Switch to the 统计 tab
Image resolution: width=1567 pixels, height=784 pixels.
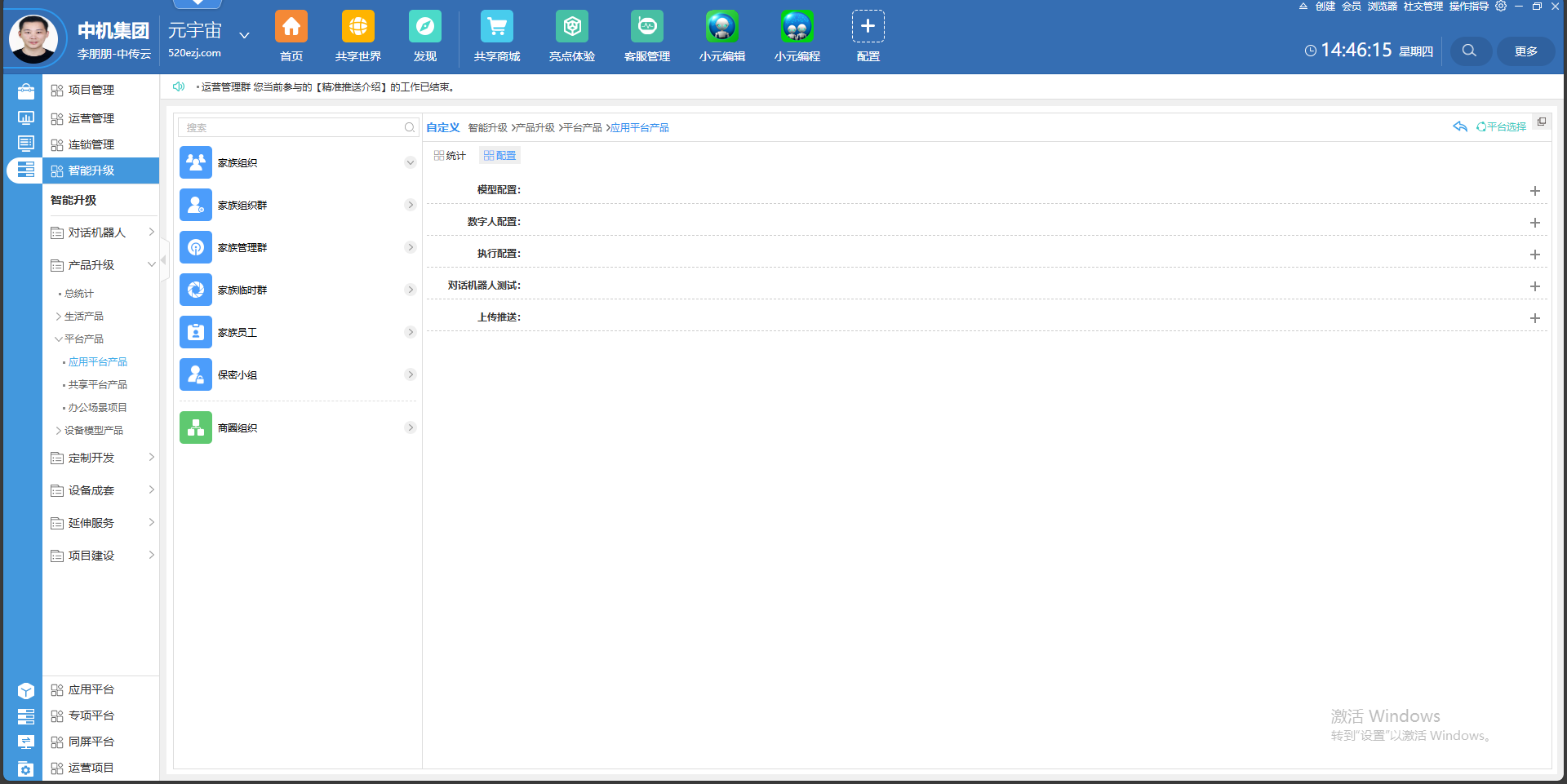pyautogui.click(x=450, y=156)
